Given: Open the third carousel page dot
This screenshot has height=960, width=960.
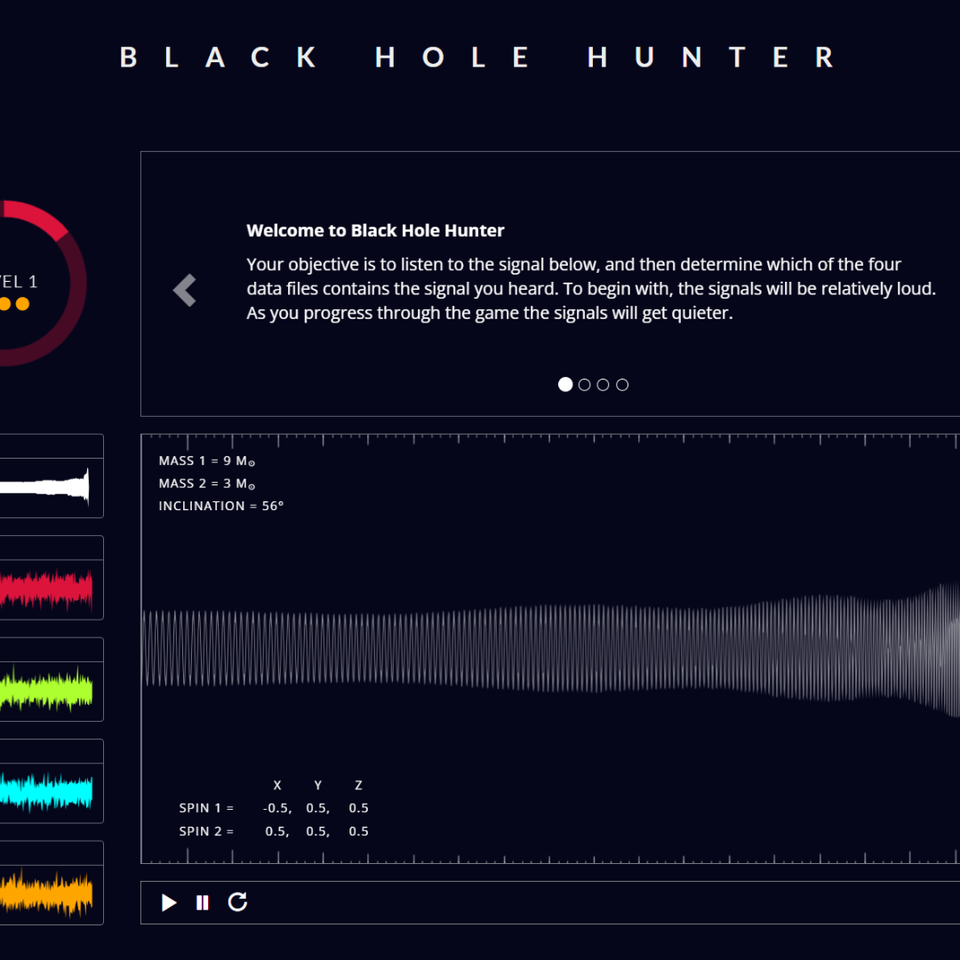Looking at the screenshot, I should point(603,384).
